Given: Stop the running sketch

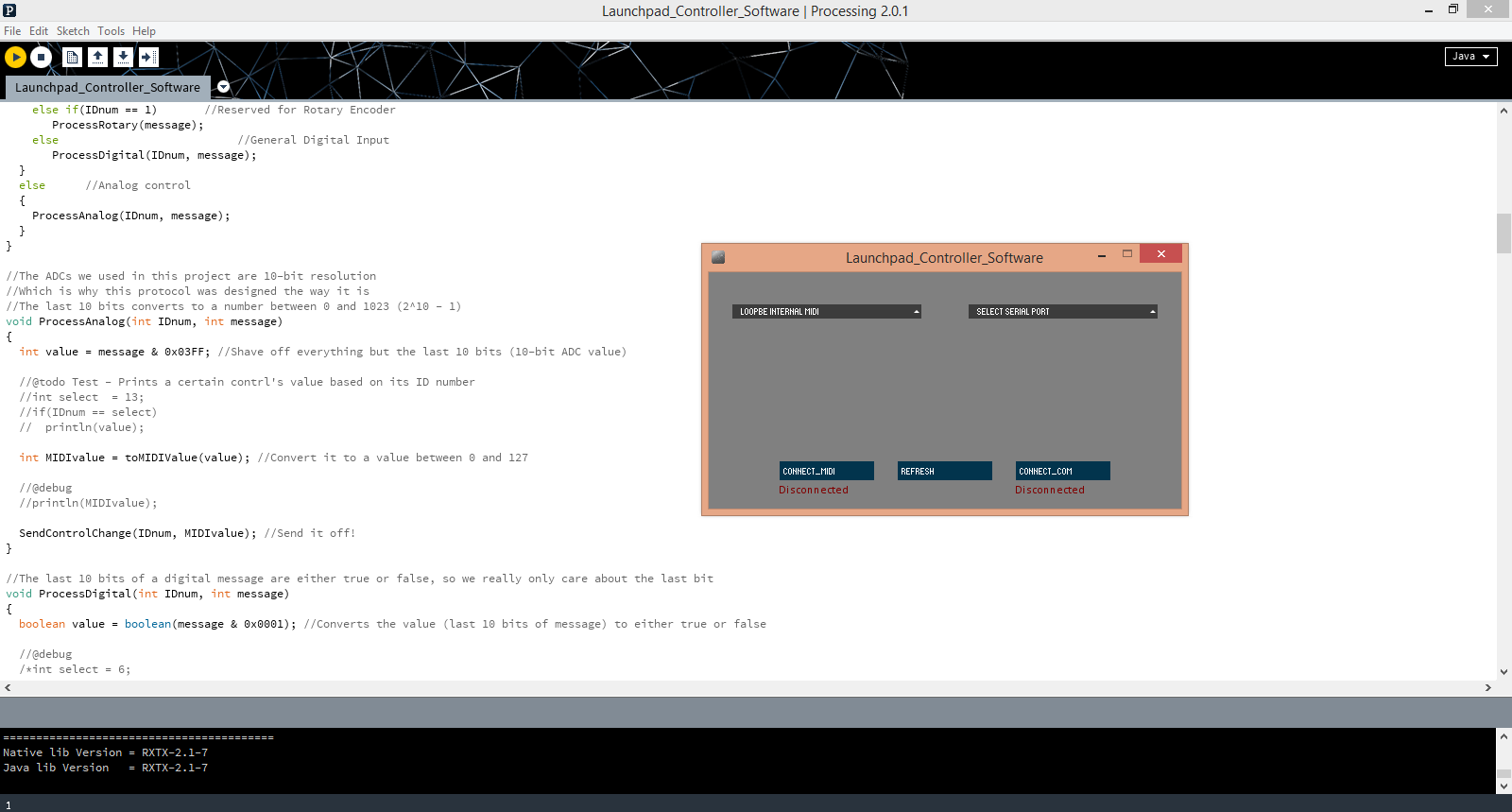Looking at the screenshot, I should click(x=41, y=57).
